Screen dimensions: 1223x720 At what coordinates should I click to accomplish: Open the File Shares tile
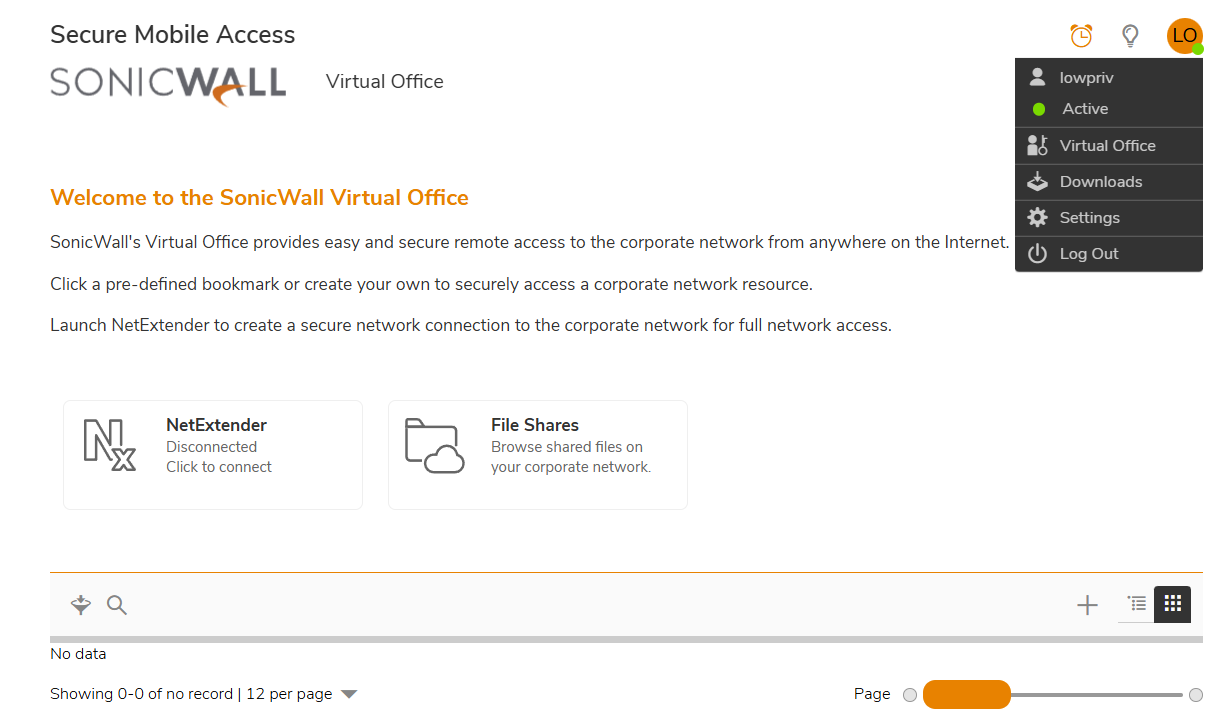(538, 455)
